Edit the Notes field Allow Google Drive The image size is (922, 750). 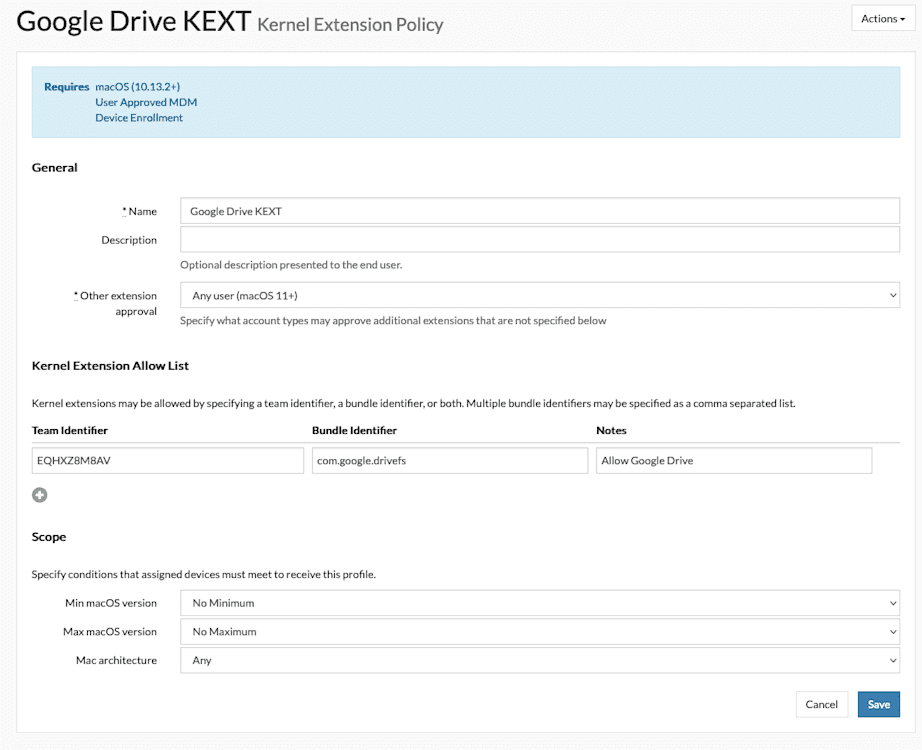[734, 461]
